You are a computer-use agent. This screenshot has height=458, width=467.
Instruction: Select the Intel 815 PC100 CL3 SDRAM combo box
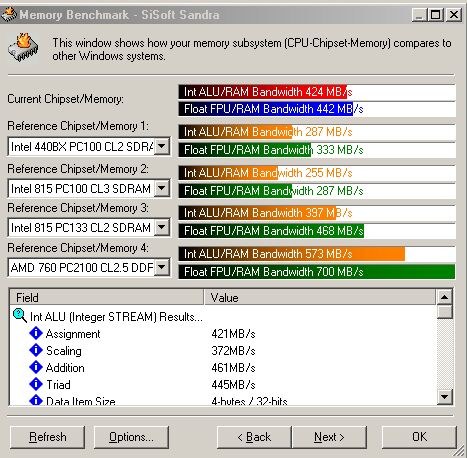tap(89, 189)
